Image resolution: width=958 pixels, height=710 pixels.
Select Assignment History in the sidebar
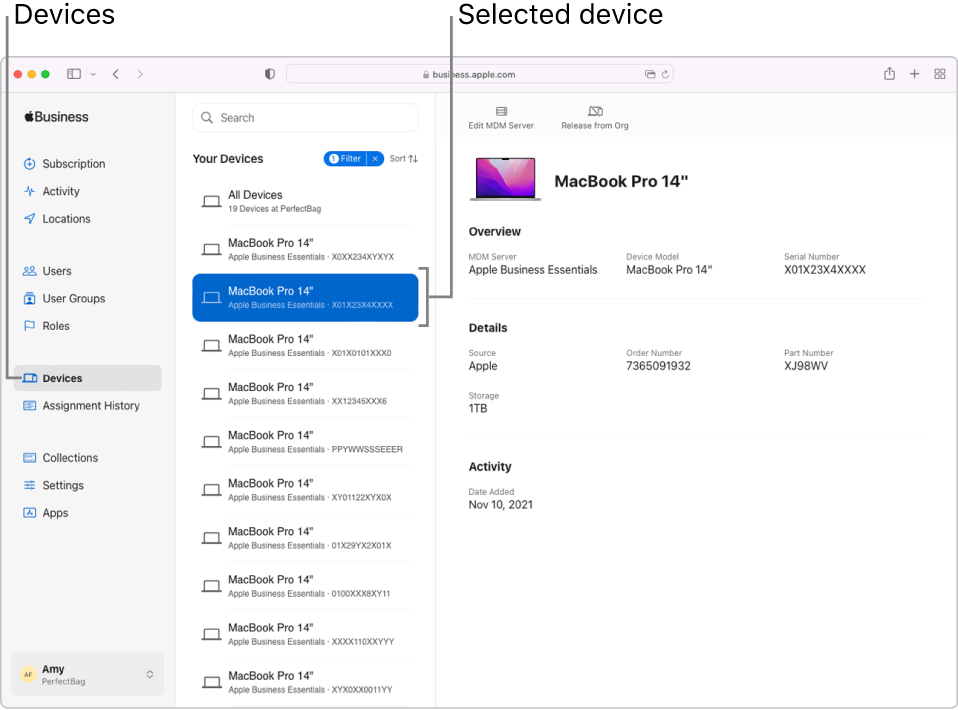coord(90,406)
